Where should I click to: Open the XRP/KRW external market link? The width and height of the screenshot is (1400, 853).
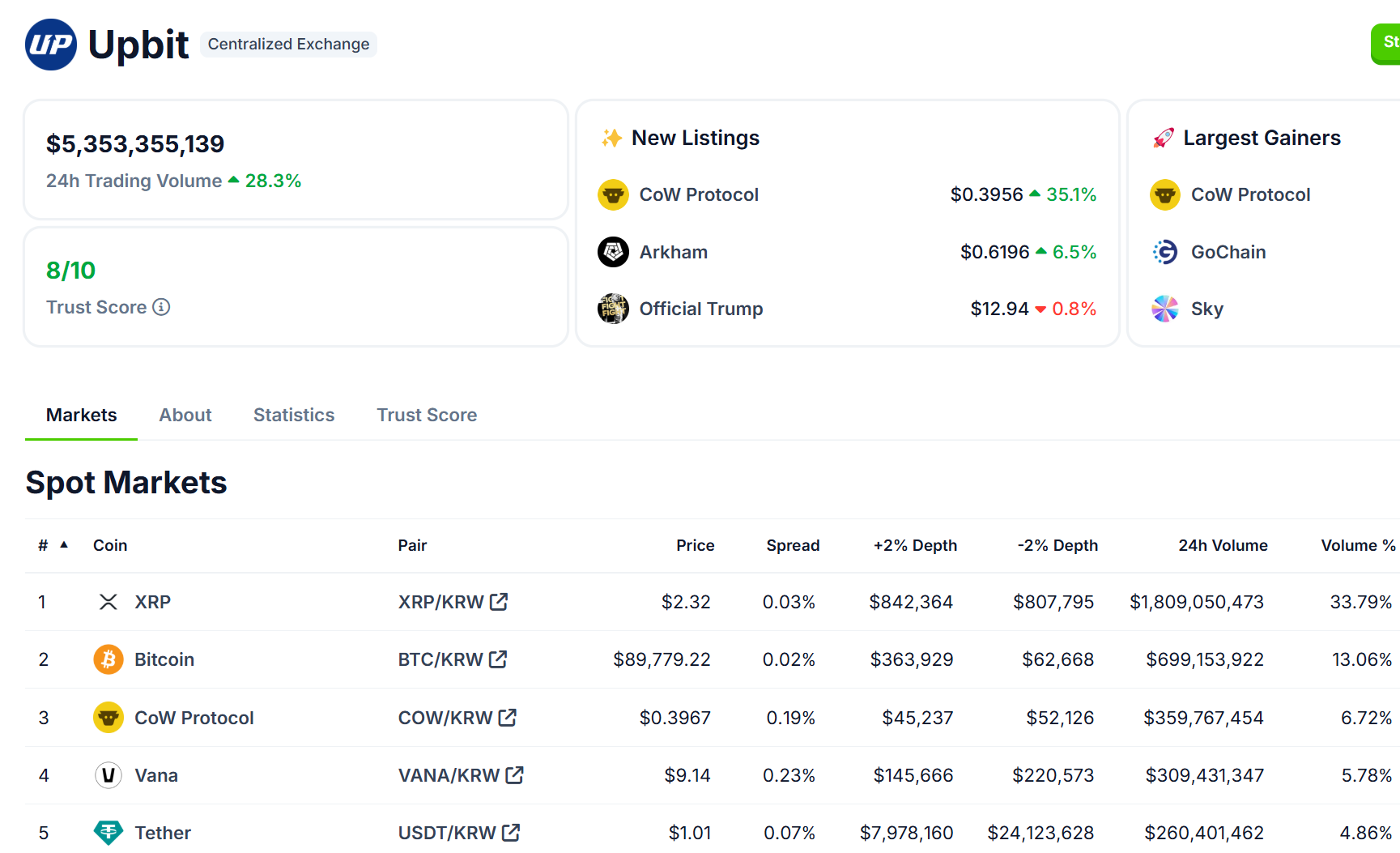(x=499, y=602)
